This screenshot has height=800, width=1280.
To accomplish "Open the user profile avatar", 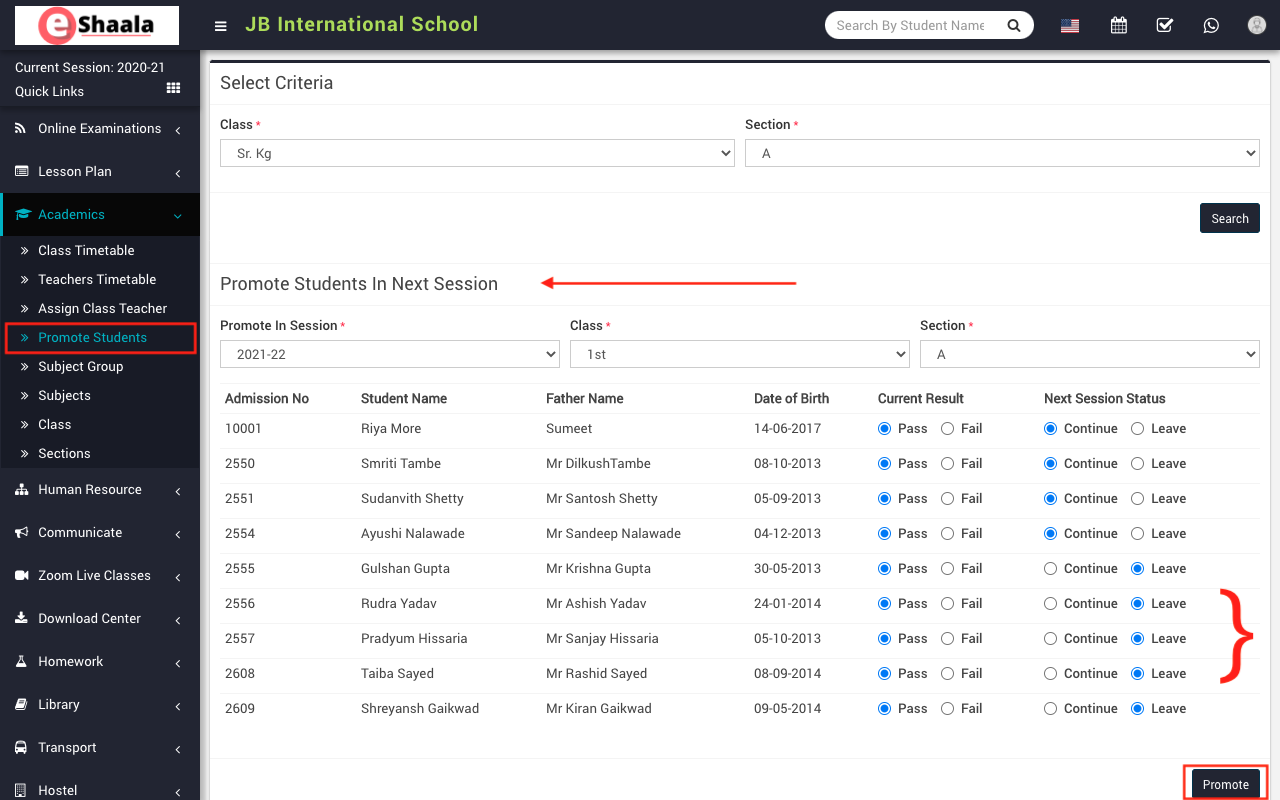I will (x=1257, y=26).
